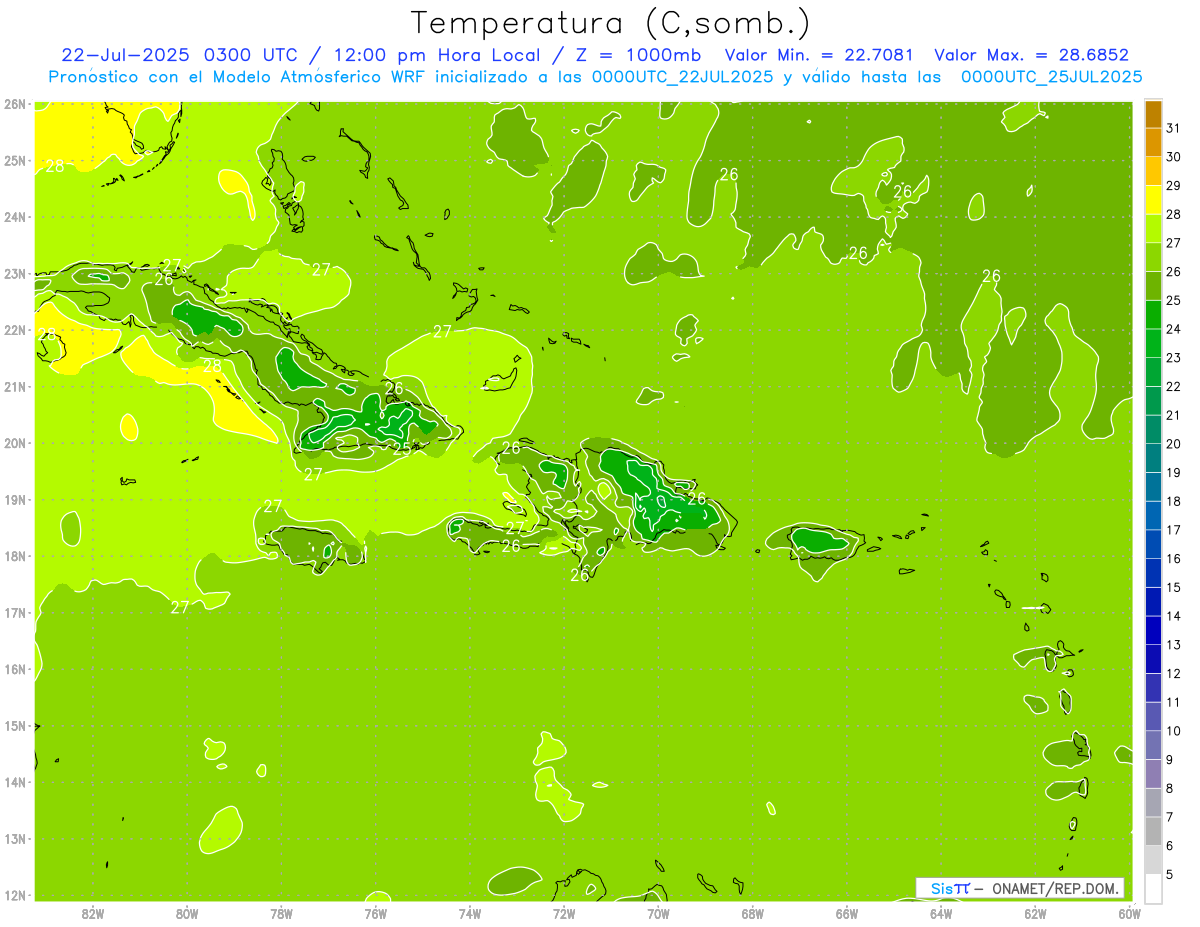The height and width of the screenshot is (927, 1200).
Task: Click the "82W" longitude axis label
Action: coord(92,913)
